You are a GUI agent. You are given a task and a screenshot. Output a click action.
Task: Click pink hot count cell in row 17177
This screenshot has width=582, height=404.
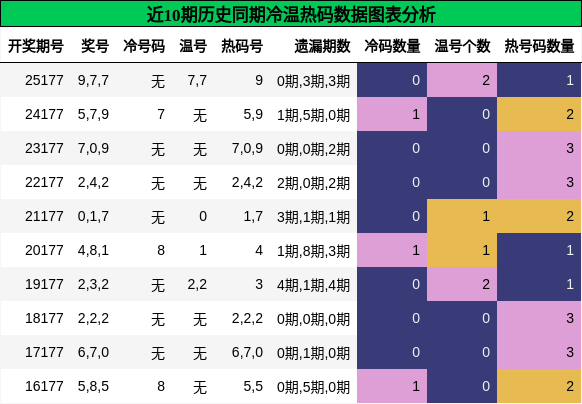[539, 352]
